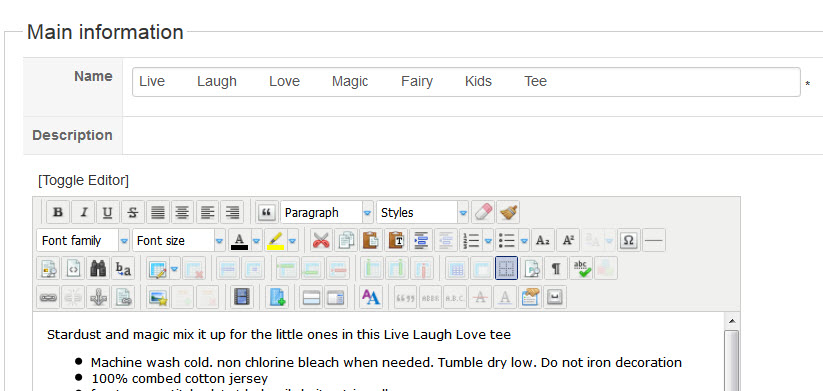Image resolution: width=823 pixels, height=391 pixels.
Task: Open the Paragraph format dropdown
Action: [x=327, y=213]
